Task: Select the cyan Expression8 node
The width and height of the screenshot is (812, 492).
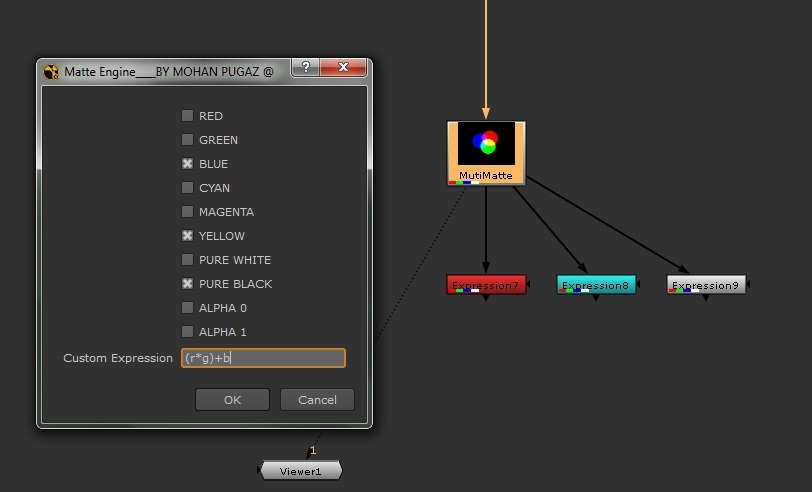Action: click(x=595, y=285)
